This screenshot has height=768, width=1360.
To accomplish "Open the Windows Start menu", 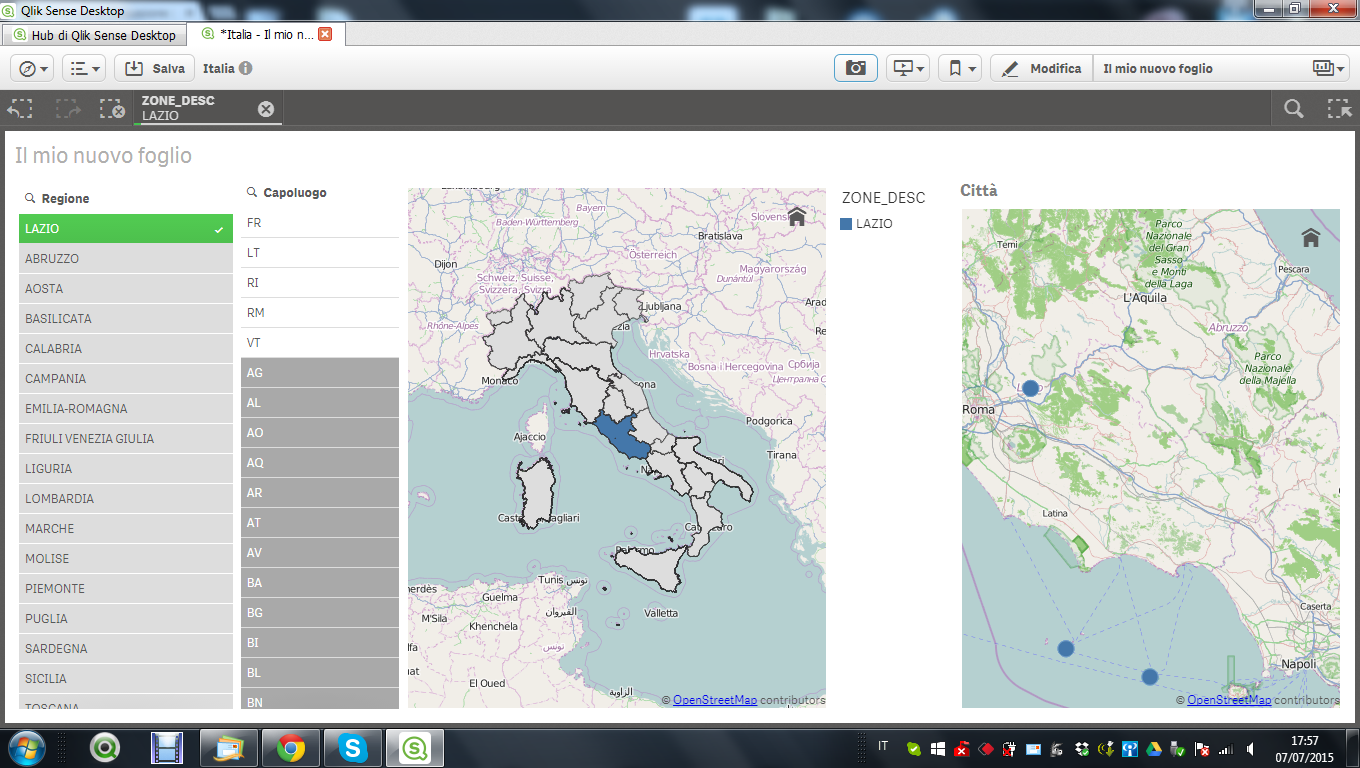I will pyautogui.click(x=26, y=748).
